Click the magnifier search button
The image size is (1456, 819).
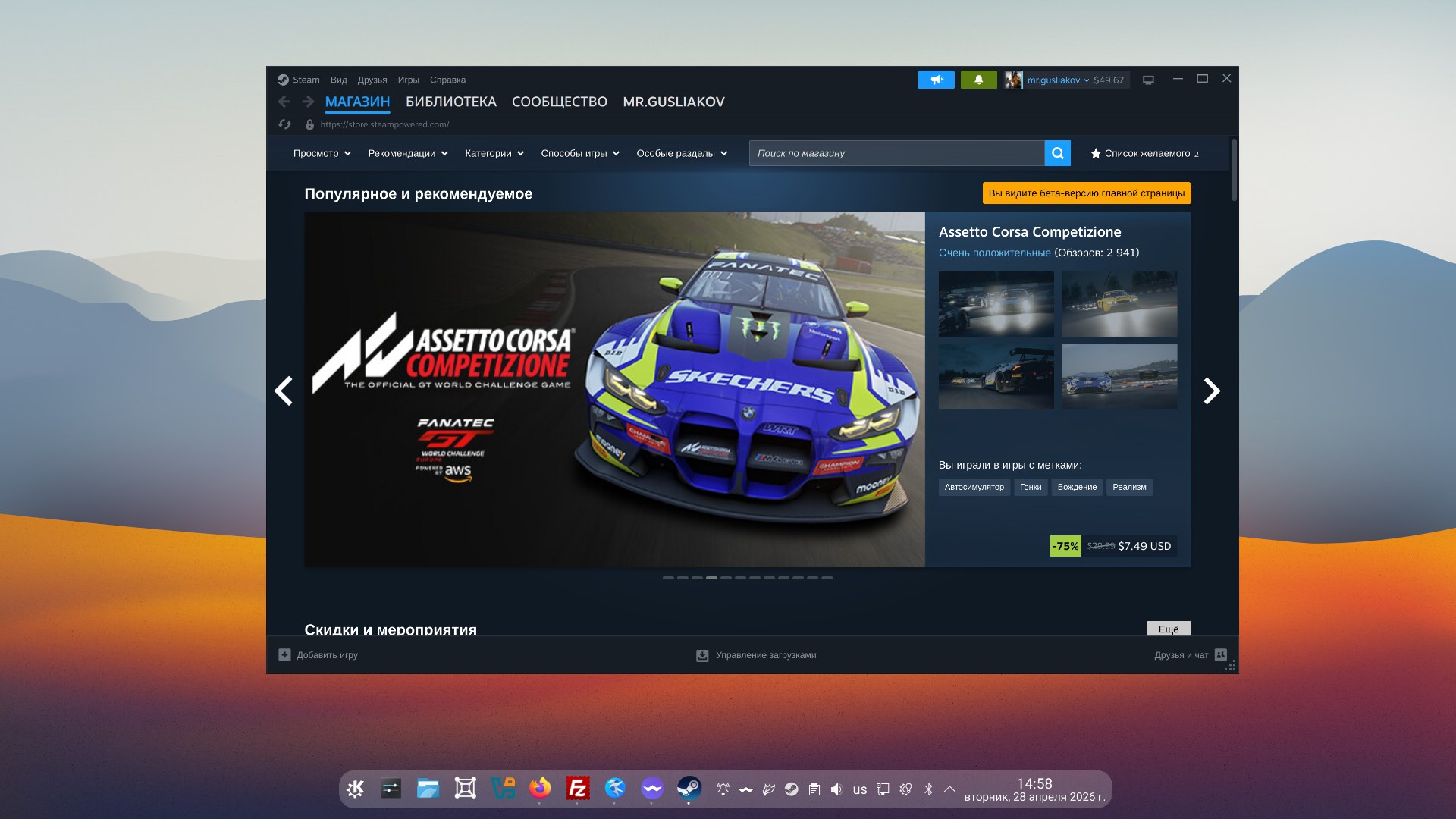(x=1057, y=153)
